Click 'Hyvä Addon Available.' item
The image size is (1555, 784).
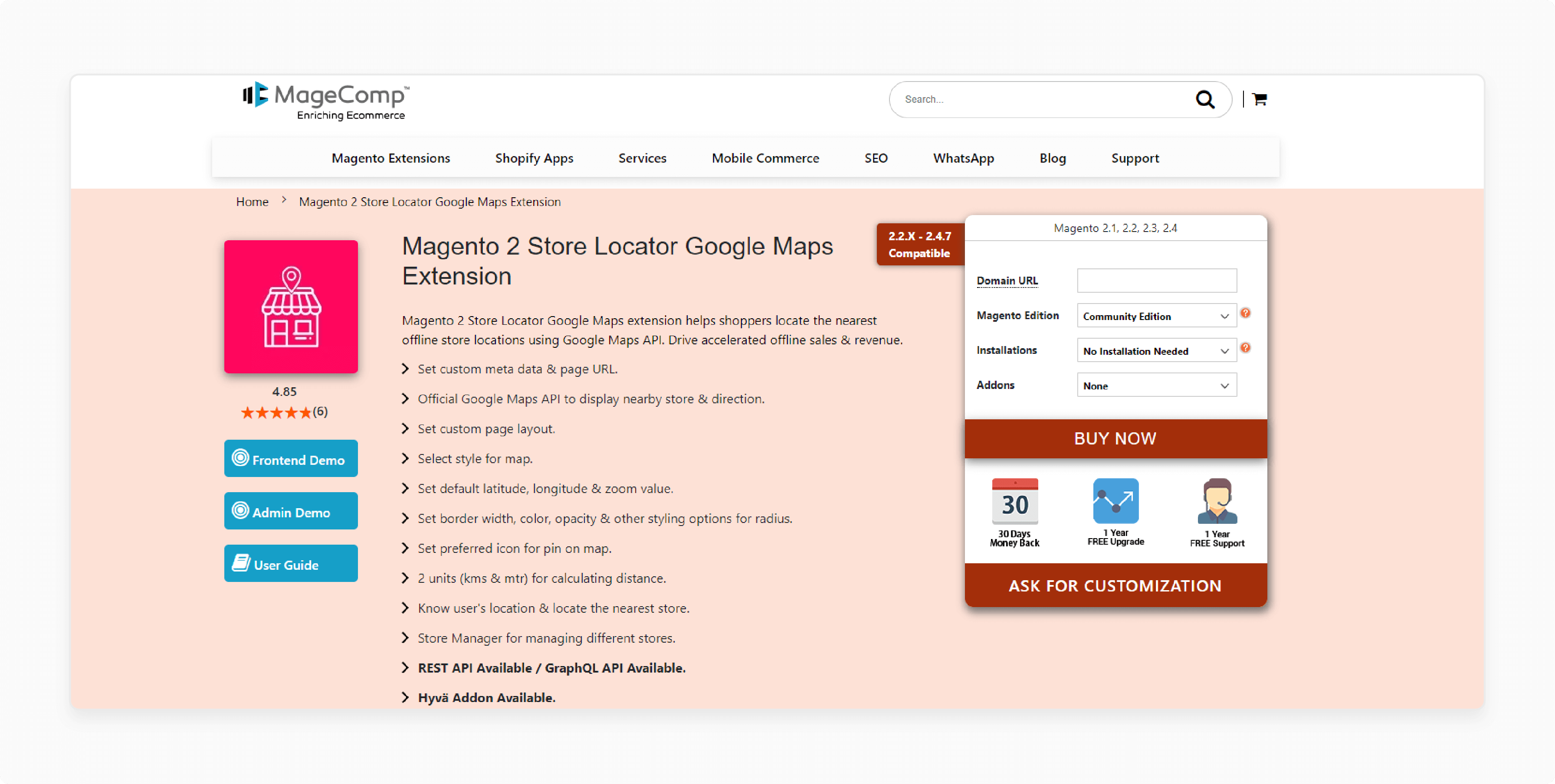486,698
